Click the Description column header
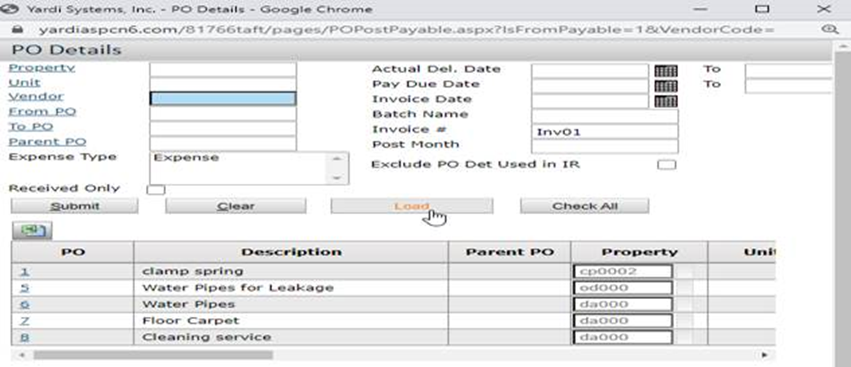Viewport: 851px width, 367px height. coord(291,252)
